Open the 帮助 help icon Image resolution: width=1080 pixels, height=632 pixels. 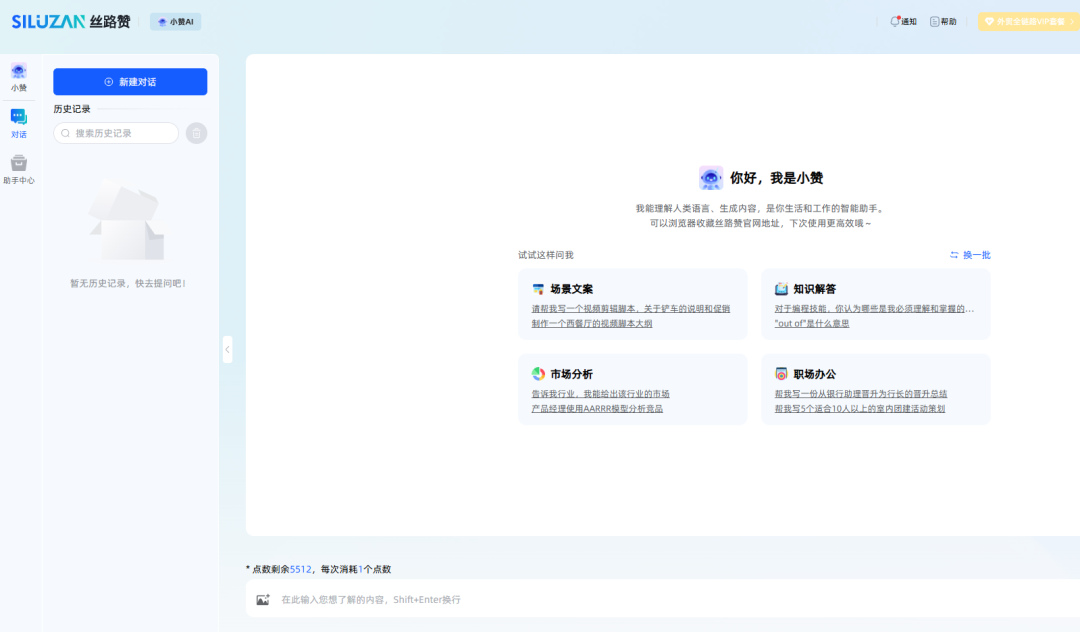936,20
